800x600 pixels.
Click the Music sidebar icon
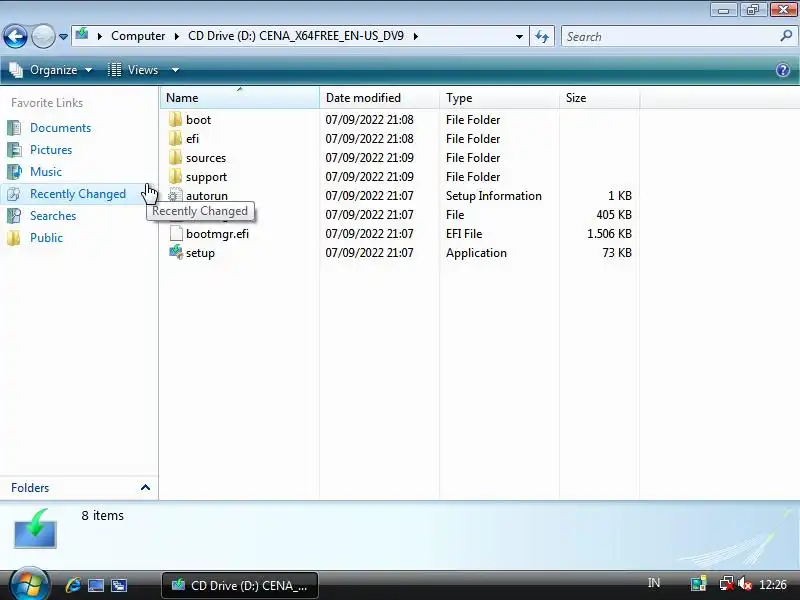[x=14, y=172]
